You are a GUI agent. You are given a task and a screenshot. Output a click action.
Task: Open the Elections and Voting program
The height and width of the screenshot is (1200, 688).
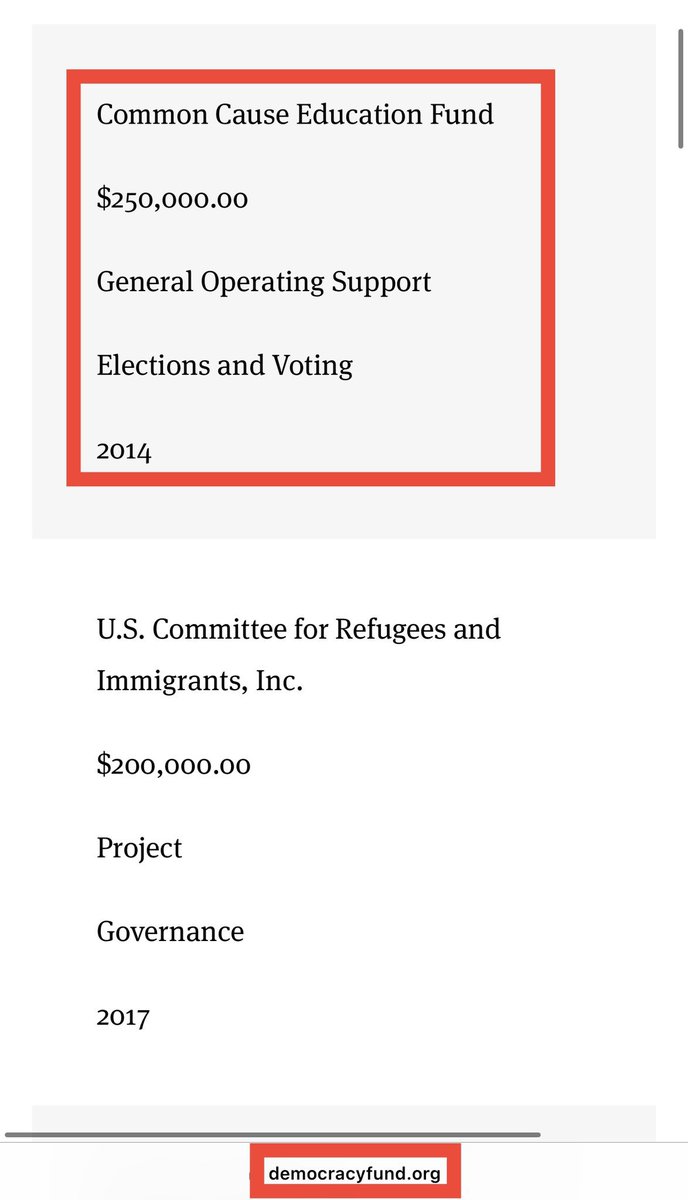click(x=225, y=365)
